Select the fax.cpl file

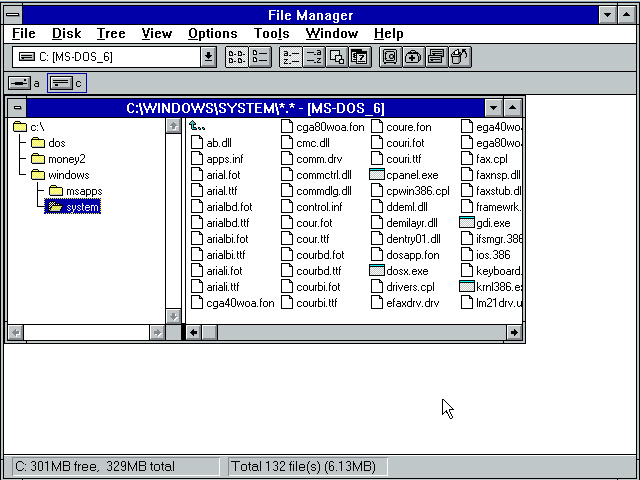484,159
